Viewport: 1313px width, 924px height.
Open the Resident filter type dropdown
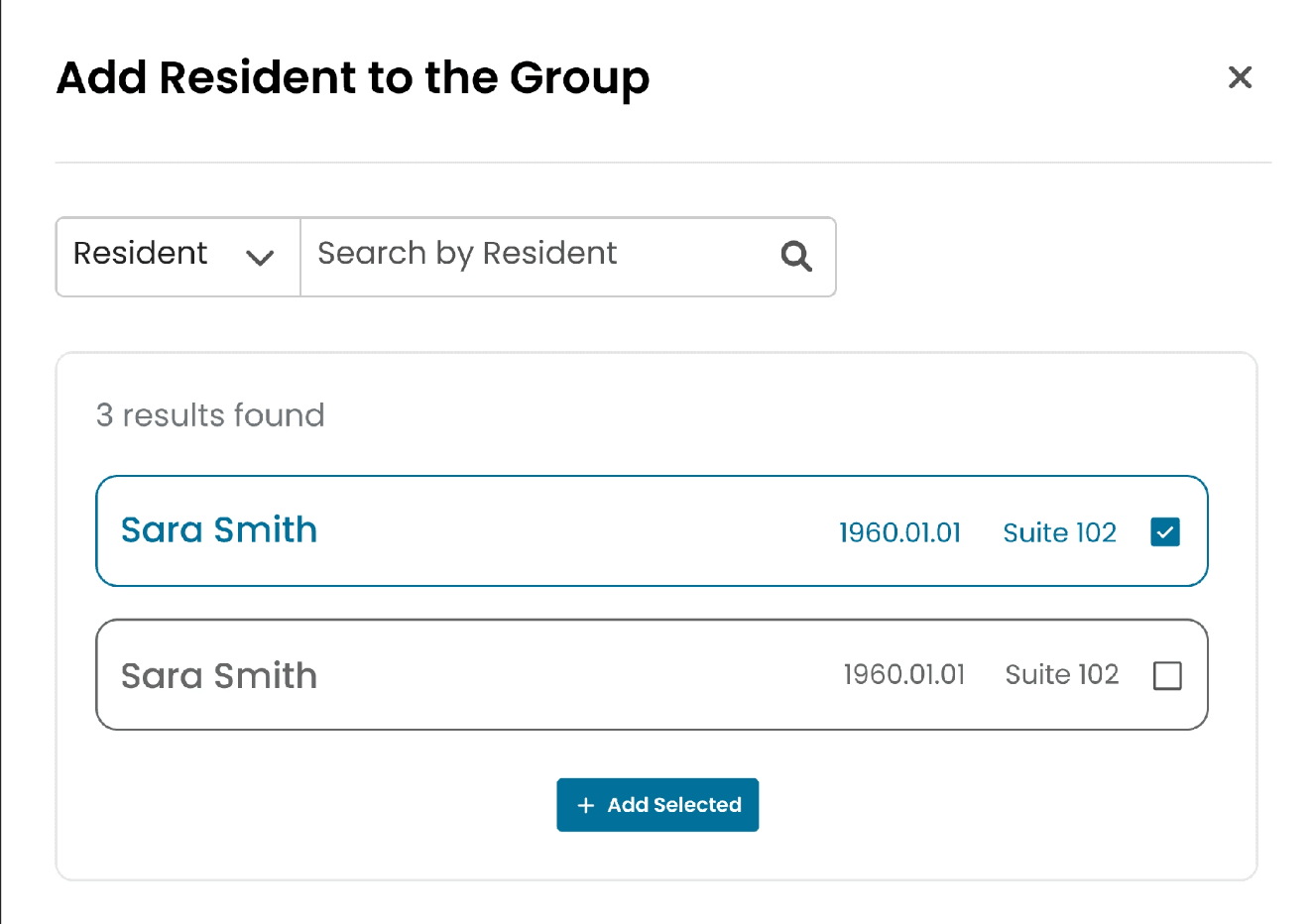point(178,257)
